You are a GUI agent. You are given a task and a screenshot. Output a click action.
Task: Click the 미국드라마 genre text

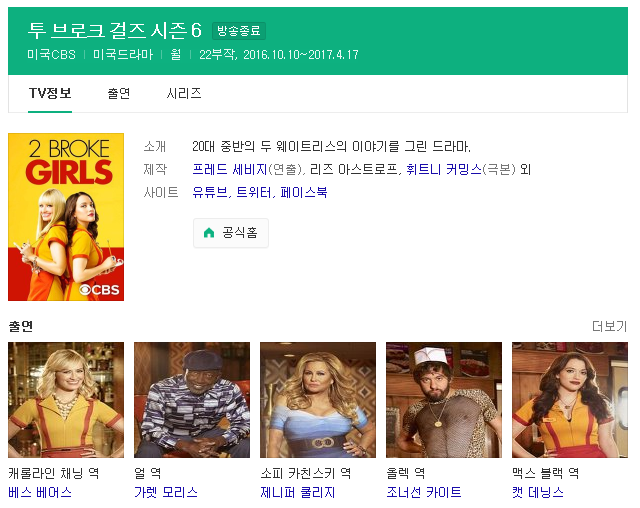pyautogui.click(x=123, y=55)
